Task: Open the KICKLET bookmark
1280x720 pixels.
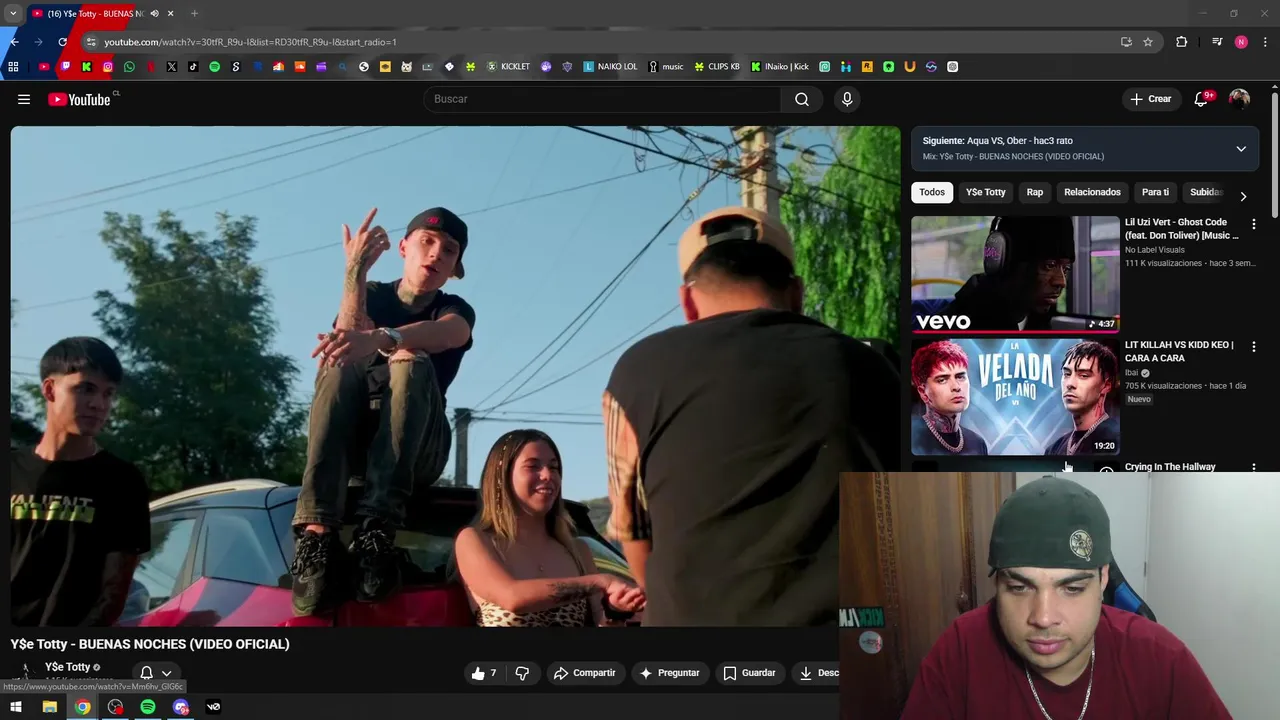Action: [508, 67]
